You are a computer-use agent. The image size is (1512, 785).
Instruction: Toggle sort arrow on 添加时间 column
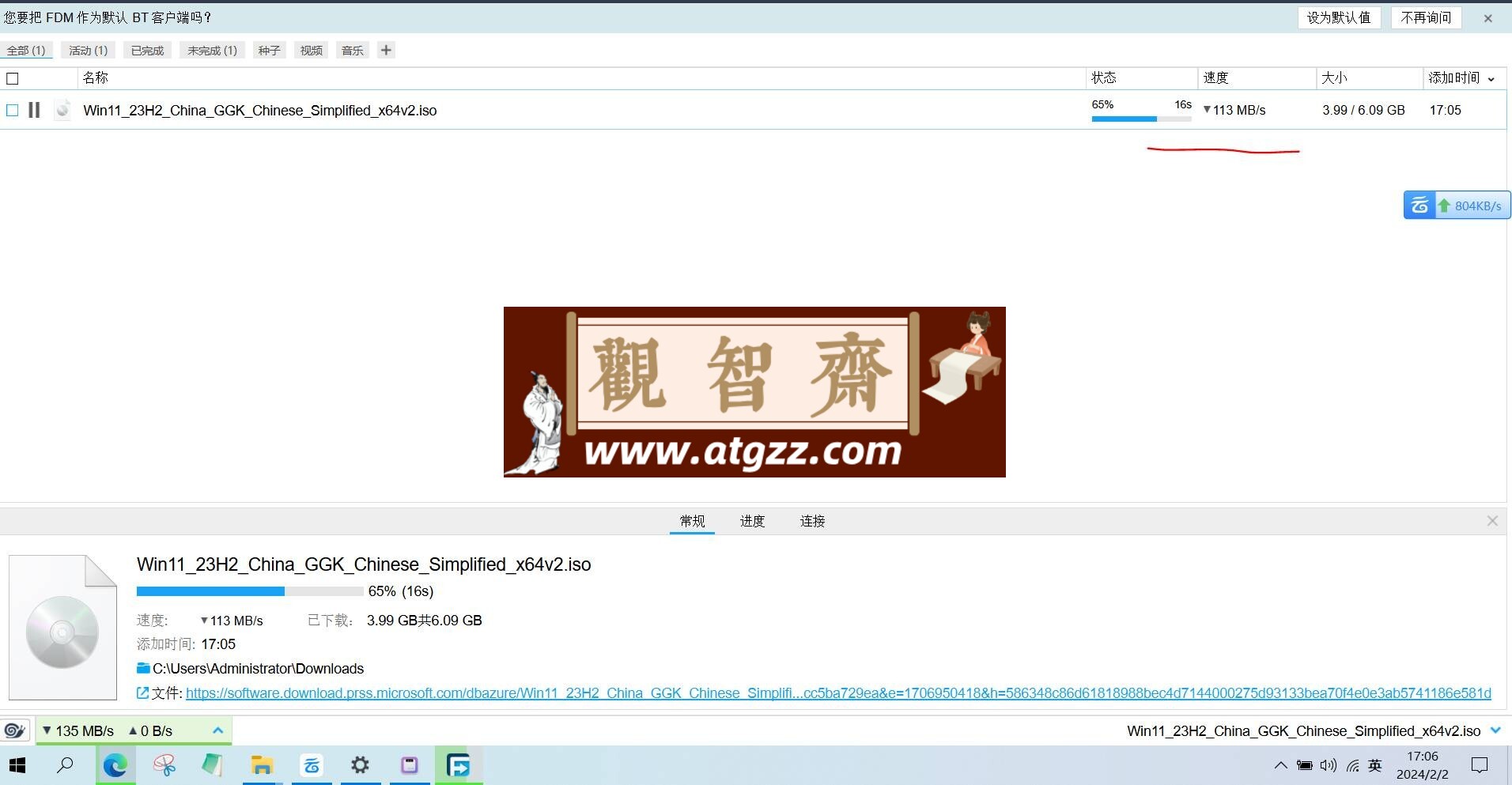click(1491, 78)
